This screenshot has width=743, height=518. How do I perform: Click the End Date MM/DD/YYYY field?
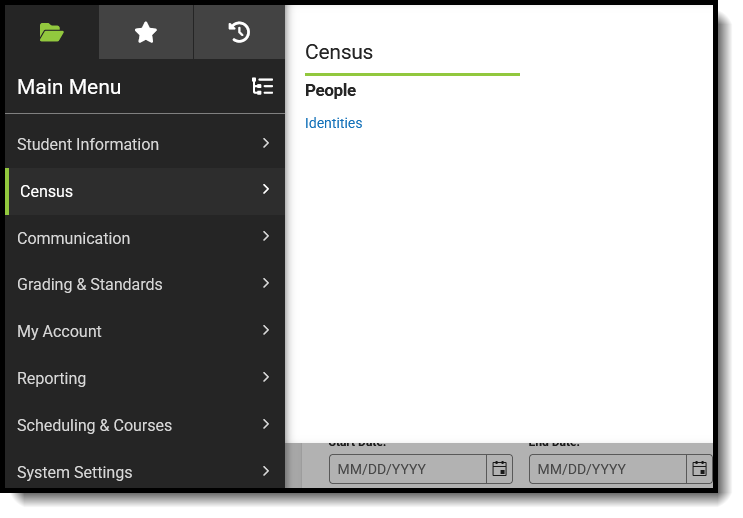tap(608, 469)
